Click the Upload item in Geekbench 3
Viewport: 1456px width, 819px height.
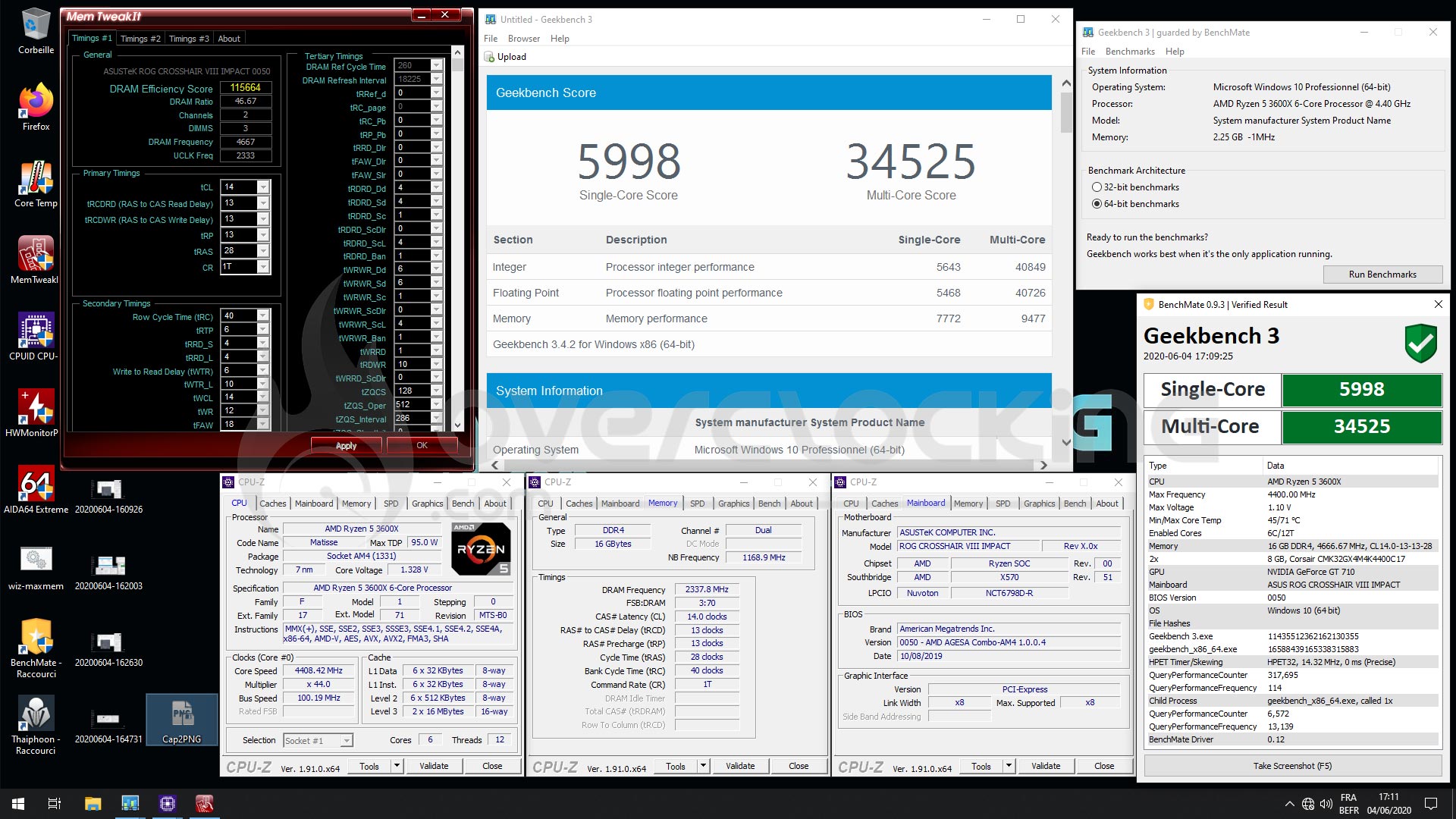[x=505, y=57]
